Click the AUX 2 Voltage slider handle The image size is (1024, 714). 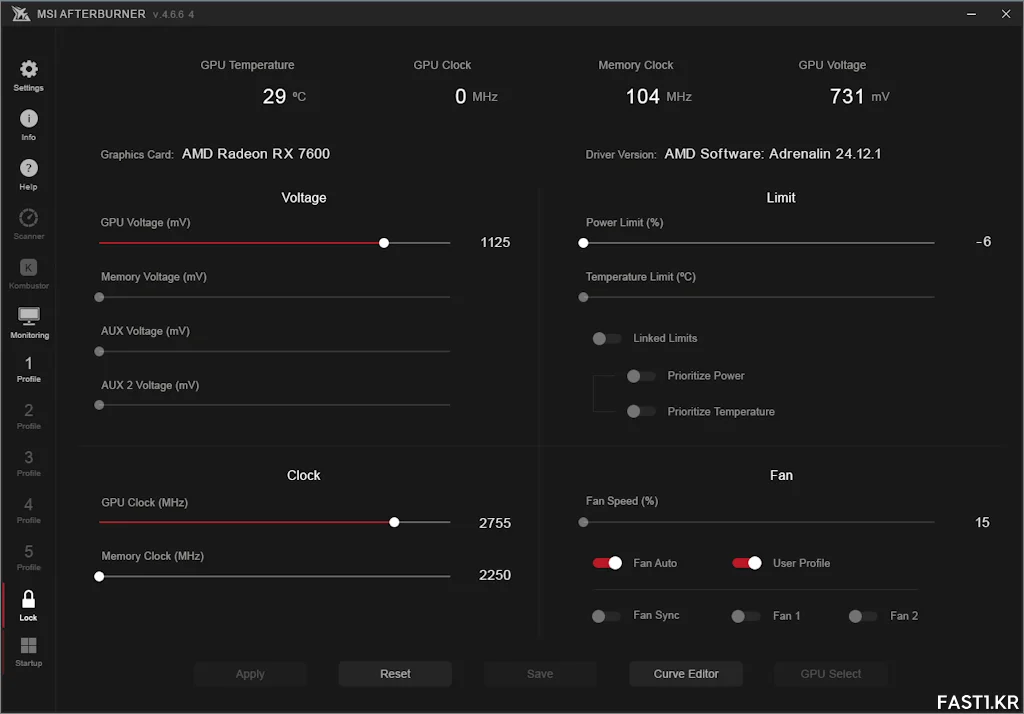(99, 405)
